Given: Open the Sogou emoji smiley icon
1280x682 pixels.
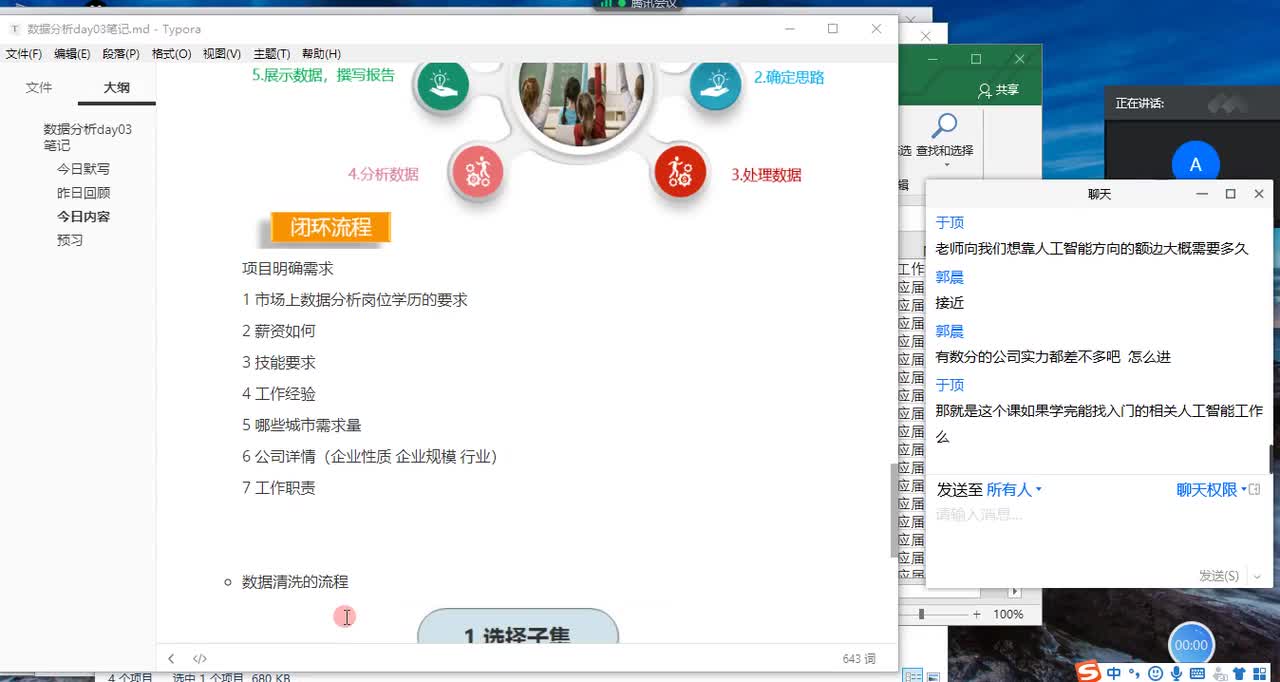Looking at the screenshot, I should pyautogui.click(x=1157, y=674).
